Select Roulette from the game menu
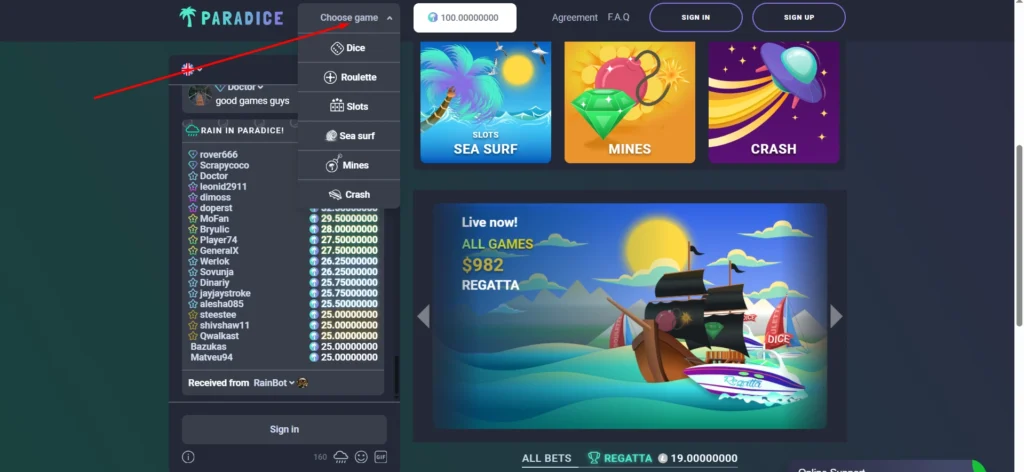1024x472 pixels. [x=349, y=77]
